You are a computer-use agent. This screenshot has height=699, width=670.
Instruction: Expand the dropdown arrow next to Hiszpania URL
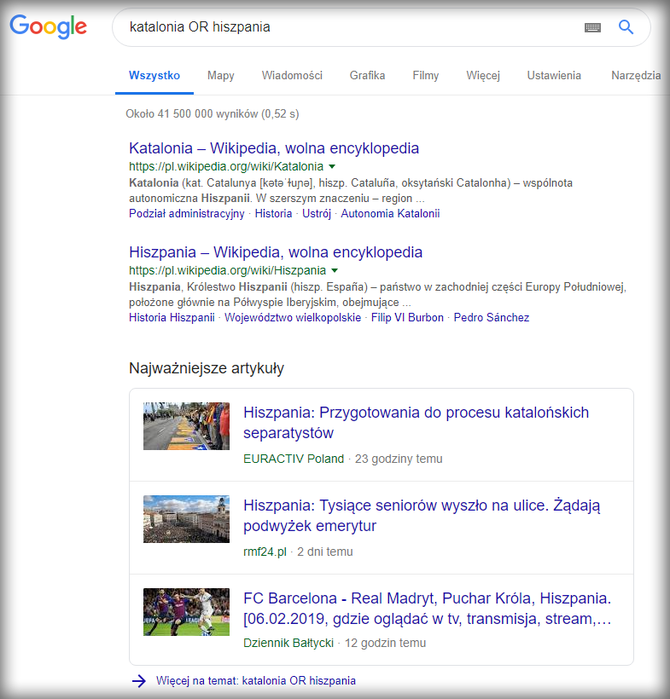point(335,271)
